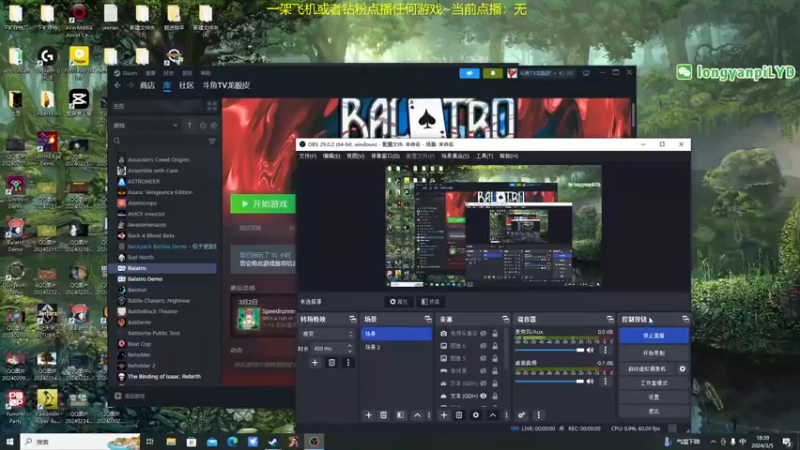Pop out the Scenes dock panel icon
Viewport: 800px width, 450px height.
tap(428, 319)
